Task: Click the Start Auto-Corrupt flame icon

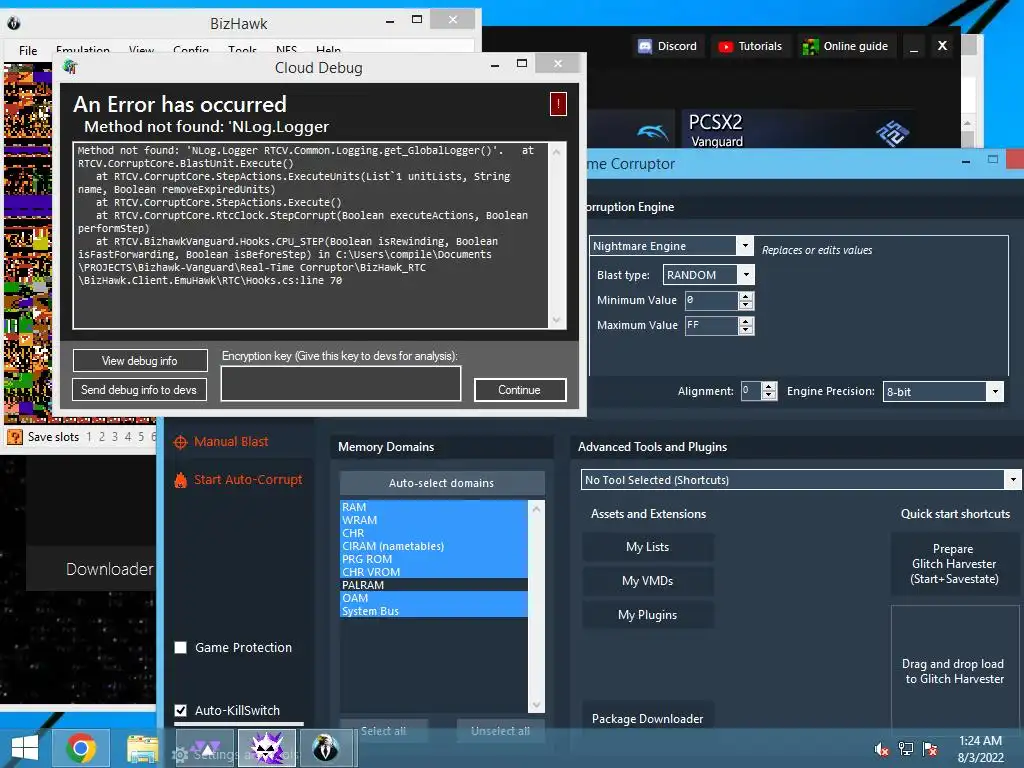Action: (x=180, y=480)
